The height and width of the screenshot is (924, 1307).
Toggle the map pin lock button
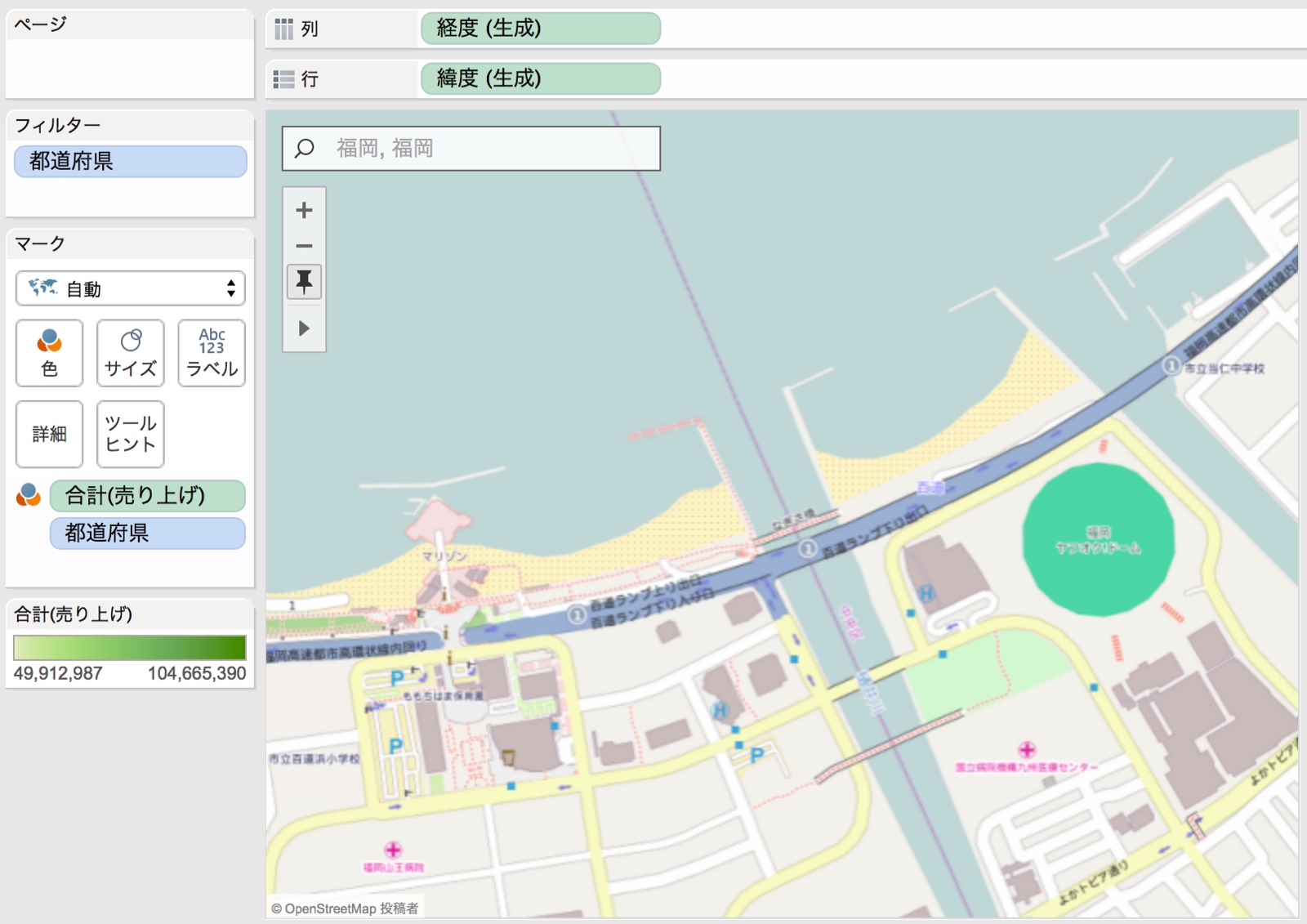pyautogui.click(x=303, y=282)
